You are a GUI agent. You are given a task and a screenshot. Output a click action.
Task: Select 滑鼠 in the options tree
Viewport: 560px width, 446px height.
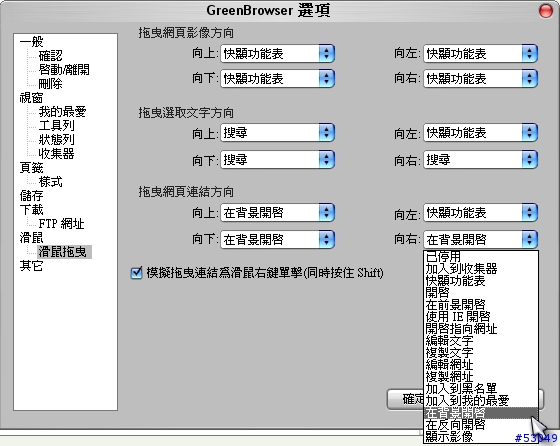[31, 237]
